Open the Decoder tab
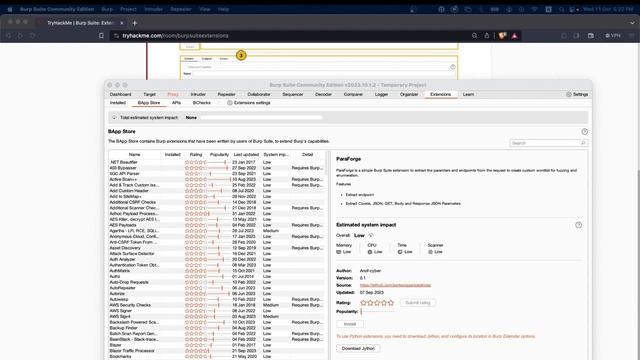The height and width of the screenshot is (360, 640). tap(323, 94)
